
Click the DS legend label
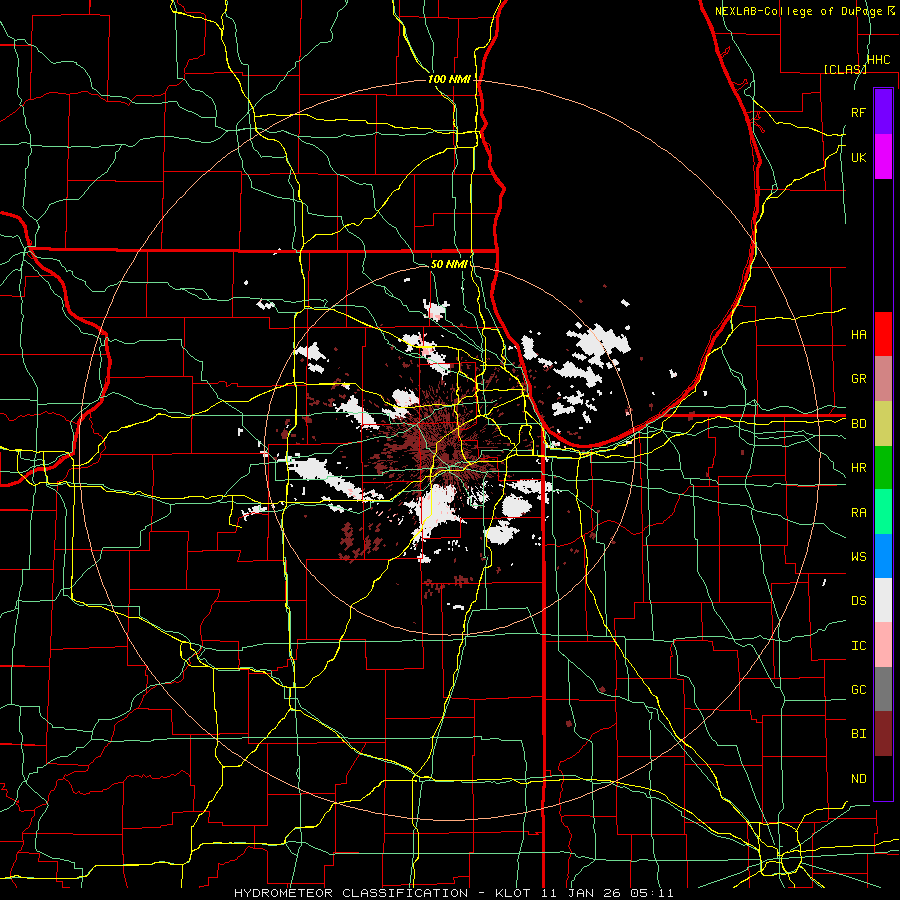(858, 601)
